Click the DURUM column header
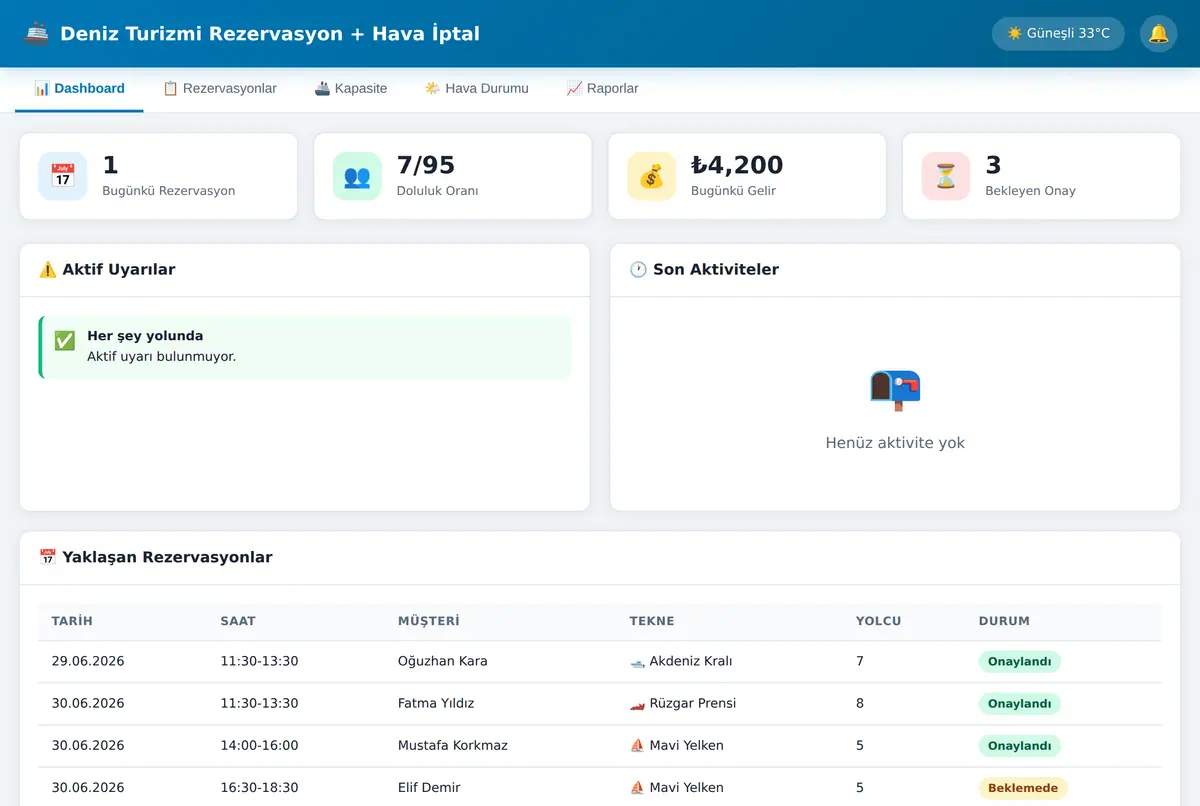Image resolution: width=1200 pixels, height=806 pixels. (x=1004, y=621)
